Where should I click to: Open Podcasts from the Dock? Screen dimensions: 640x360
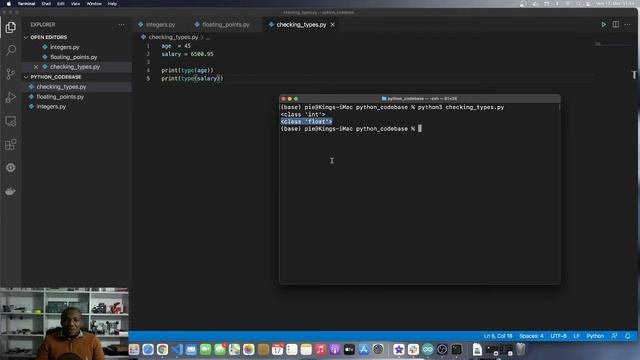[335, 349]
